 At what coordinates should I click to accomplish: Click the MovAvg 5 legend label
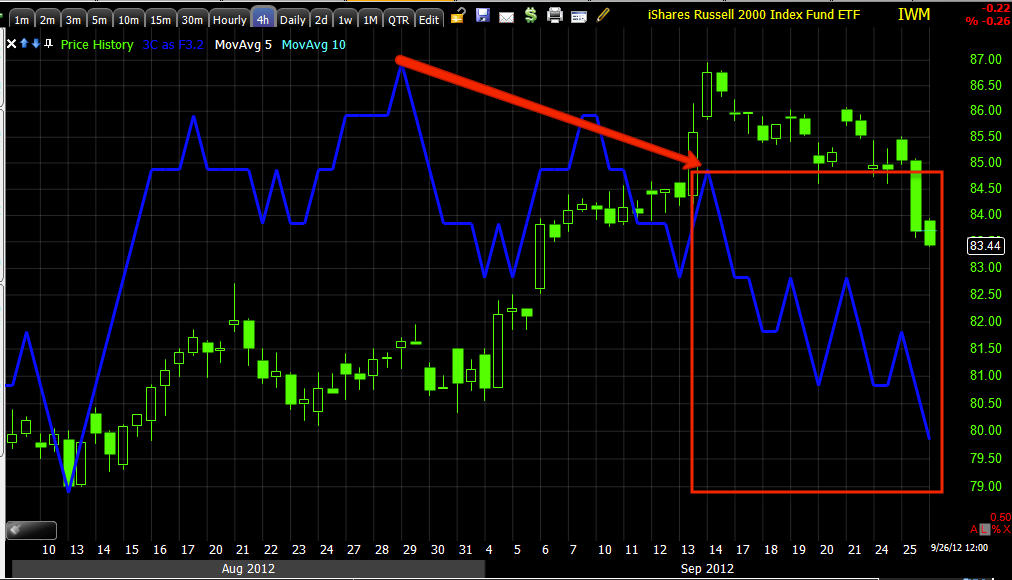(243, 45)
